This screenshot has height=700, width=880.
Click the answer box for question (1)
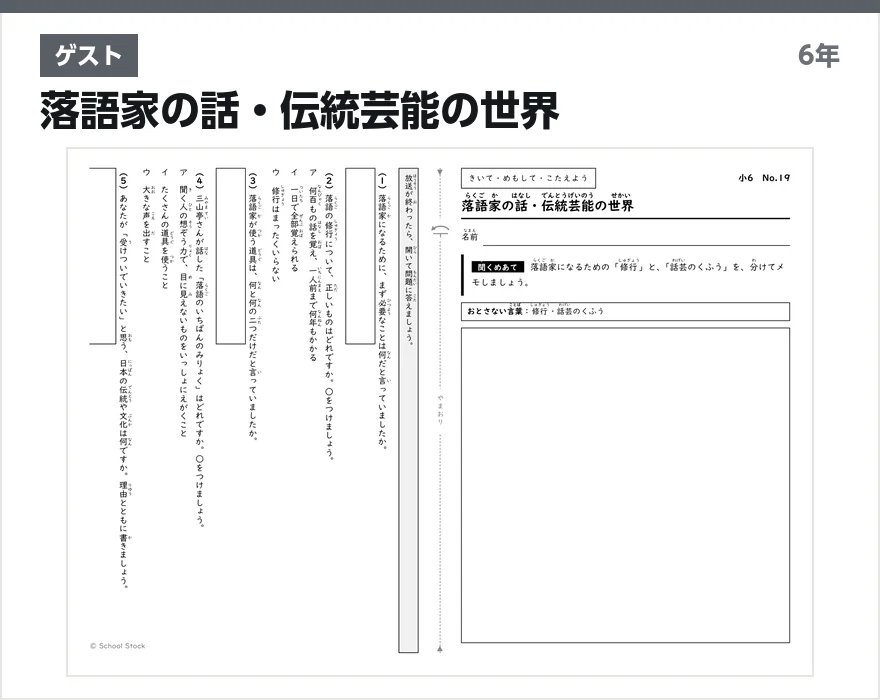pos(360,255)
